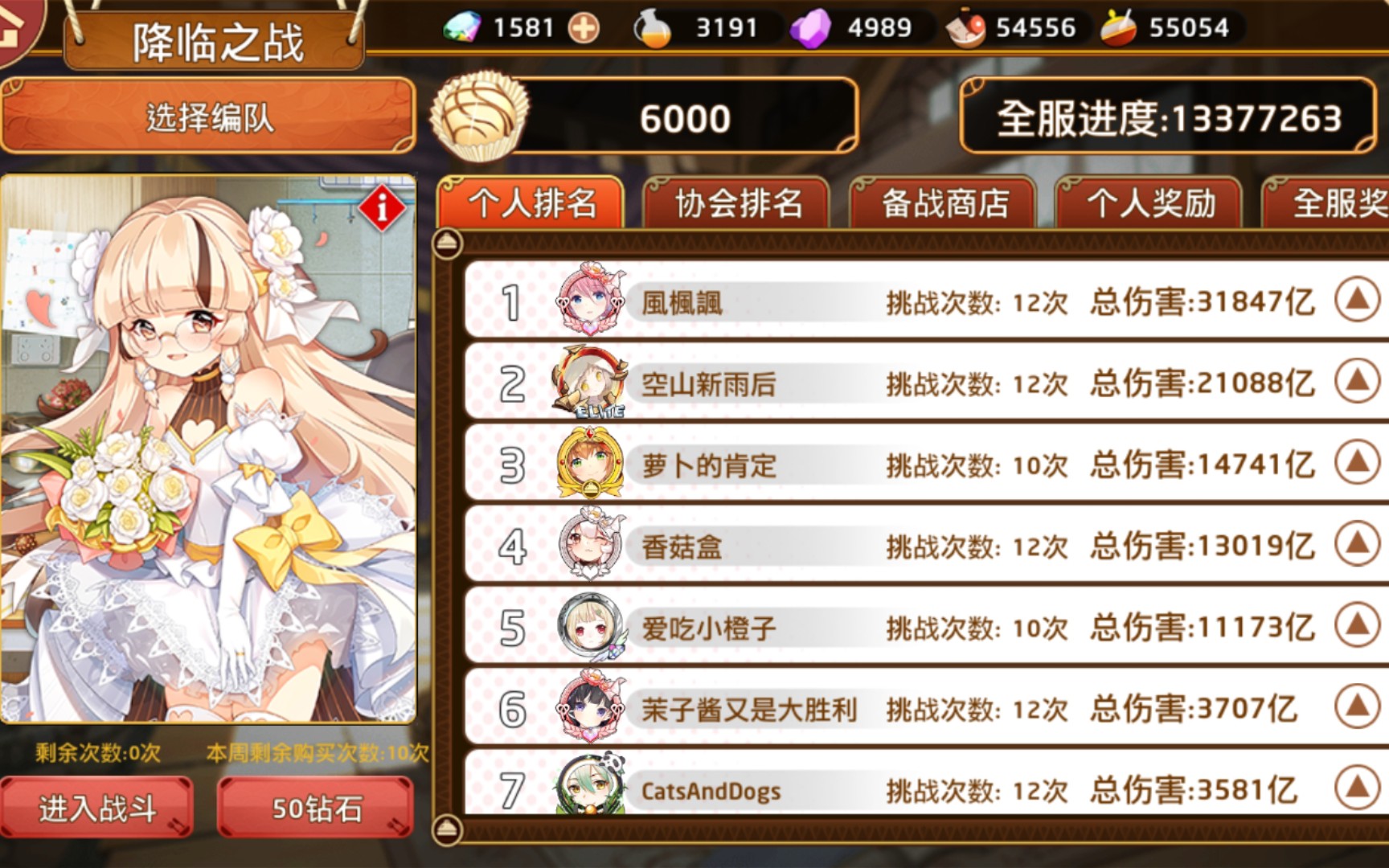Expand details for 香菇盒 entry
Viewport: 1389px width, 868px height.
[x=1357, y=543]
